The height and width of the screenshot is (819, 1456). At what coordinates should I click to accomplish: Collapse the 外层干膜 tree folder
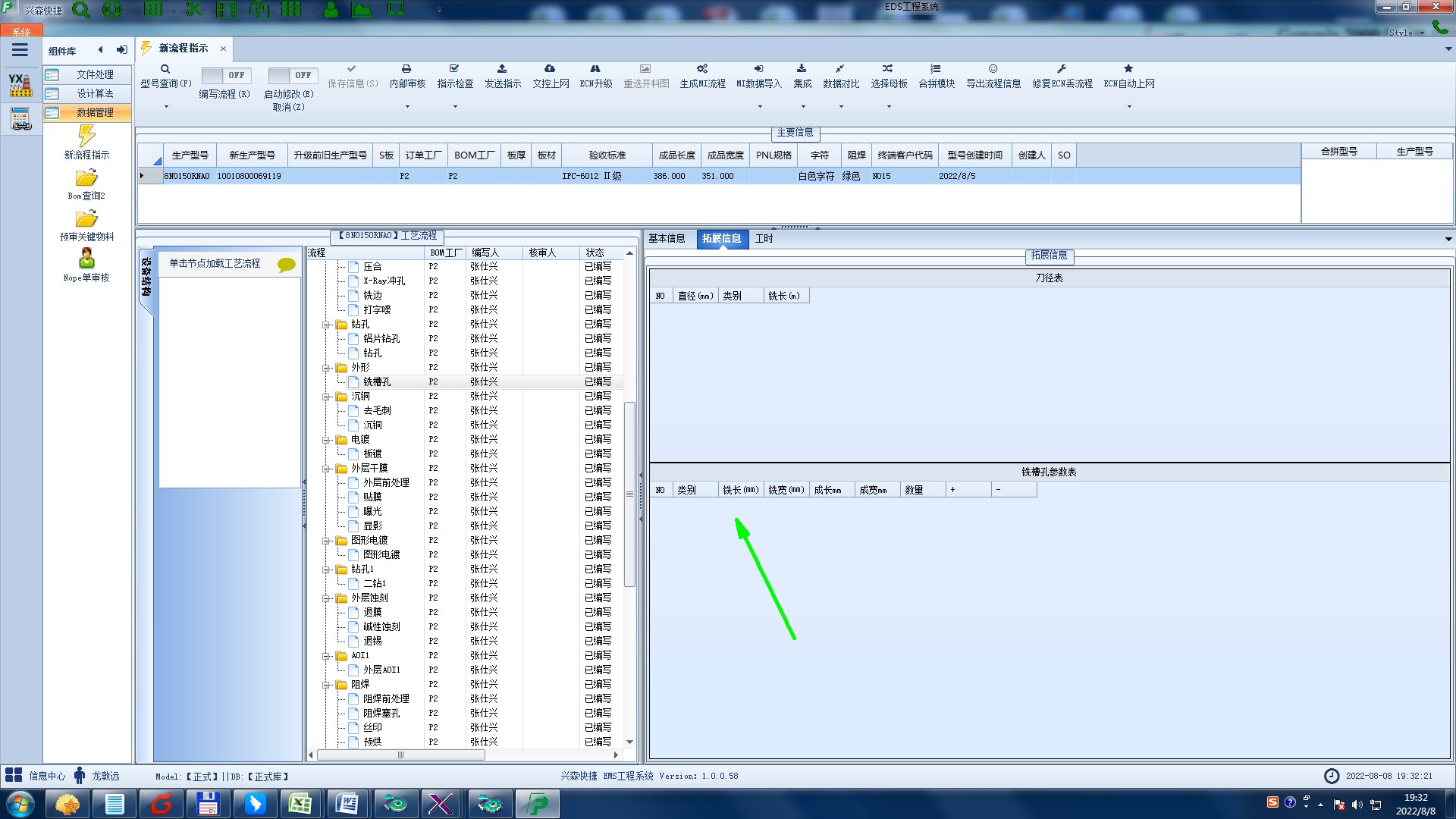coord(327,469)
